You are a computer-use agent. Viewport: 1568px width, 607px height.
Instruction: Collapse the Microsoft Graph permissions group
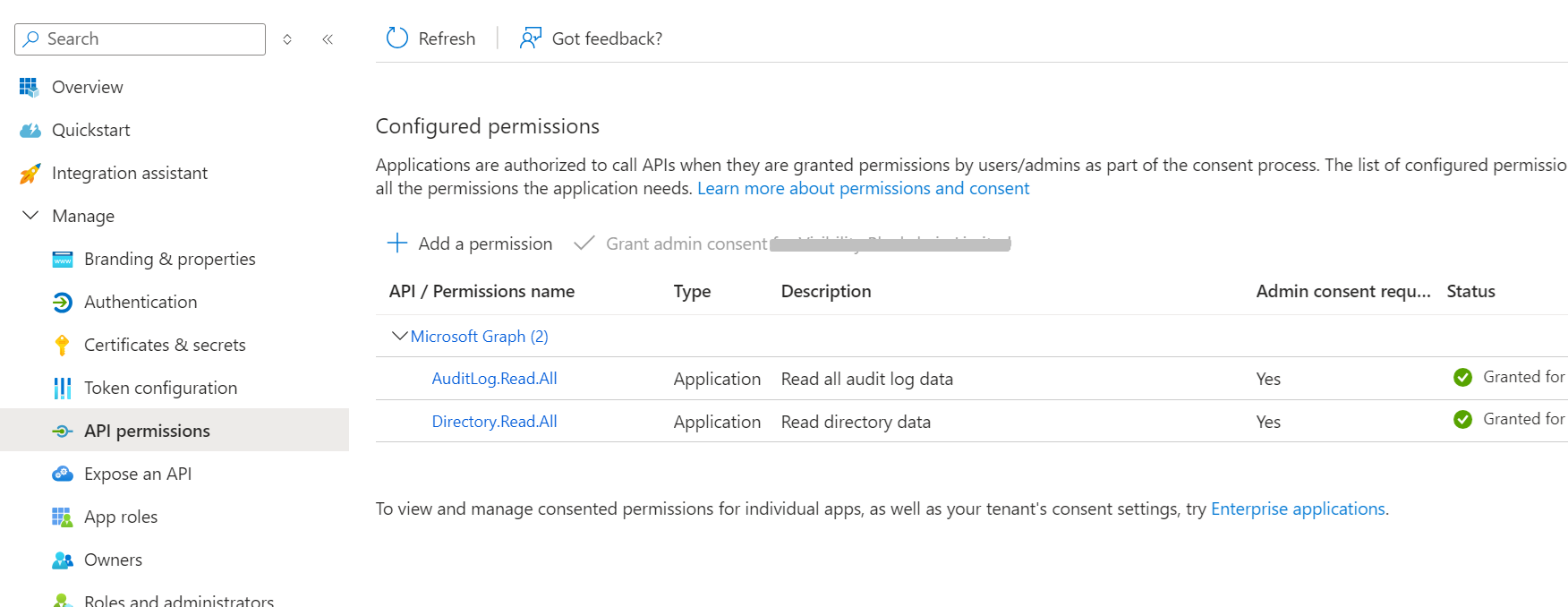pos(399,336)
